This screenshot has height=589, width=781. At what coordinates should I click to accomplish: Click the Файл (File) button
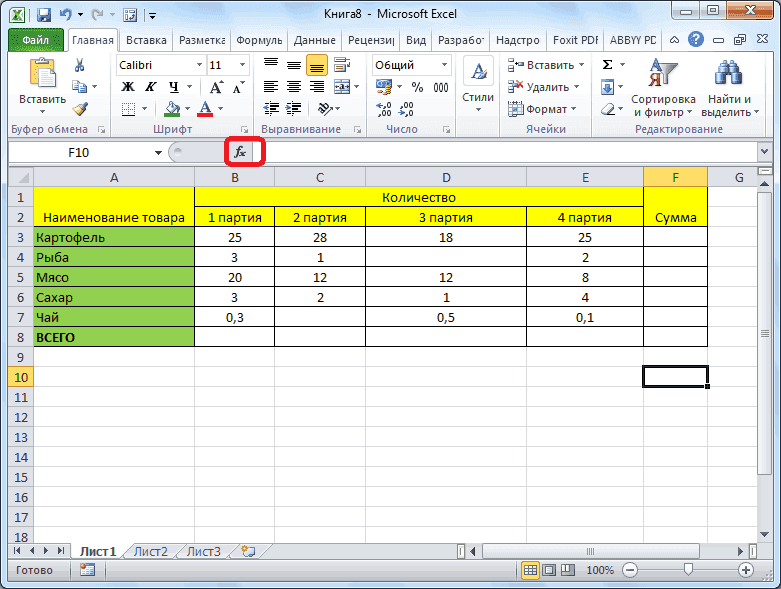click(37, 40)
